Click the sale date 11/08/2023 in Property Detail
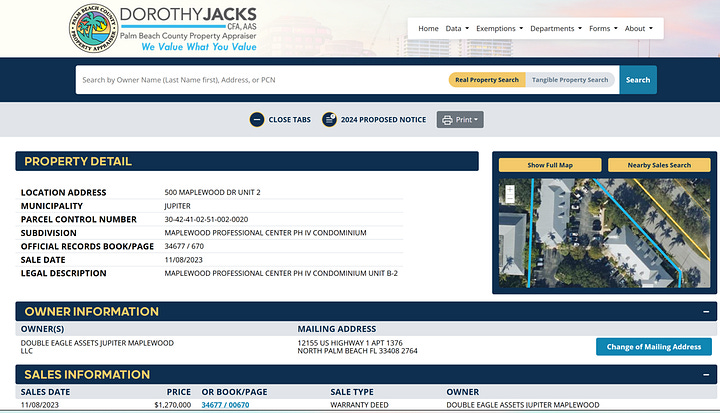Screen dimensions: 720x413 183,260
